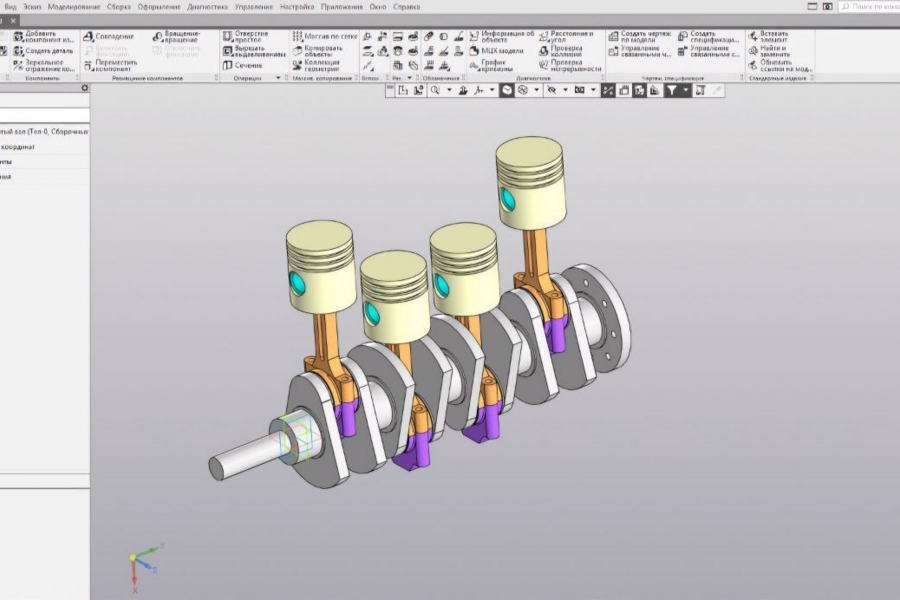Open the Моделирование menu
Image resolution: width=900 pixels, height=600 pixels.
74,7
